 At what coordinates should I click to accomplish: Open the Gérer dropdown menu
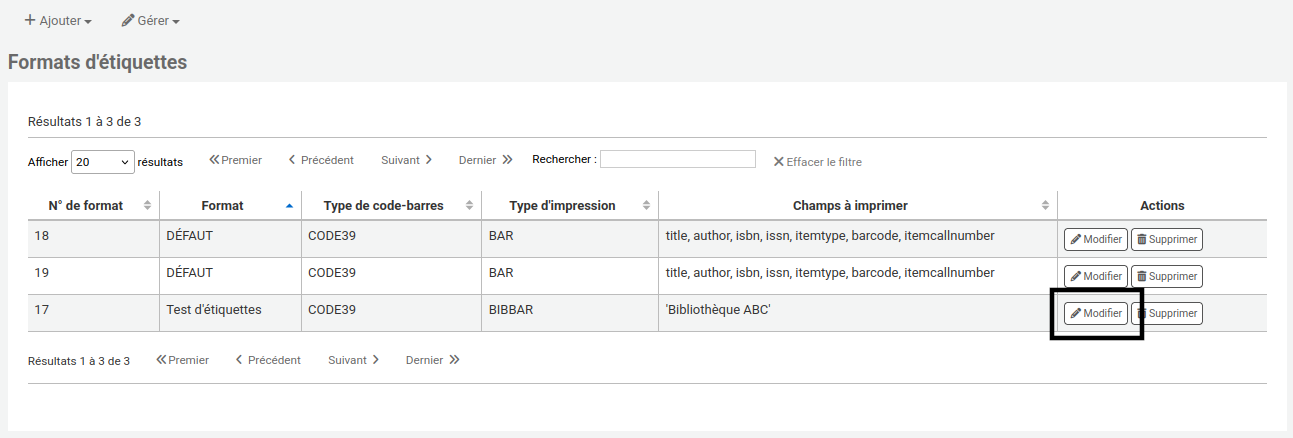click(150, 20)
